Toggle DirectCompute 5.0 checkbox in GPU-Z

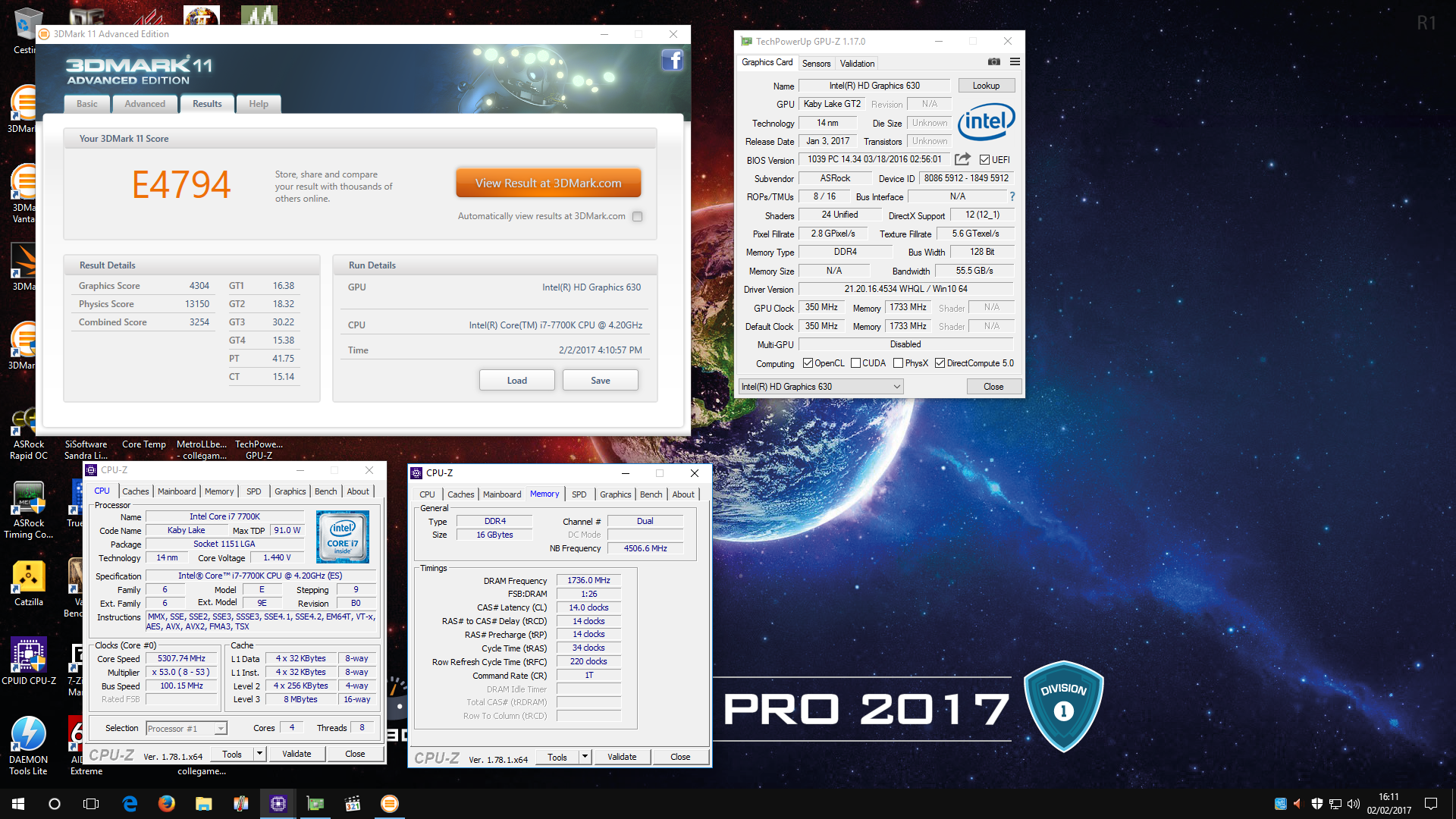pos(940,363)
